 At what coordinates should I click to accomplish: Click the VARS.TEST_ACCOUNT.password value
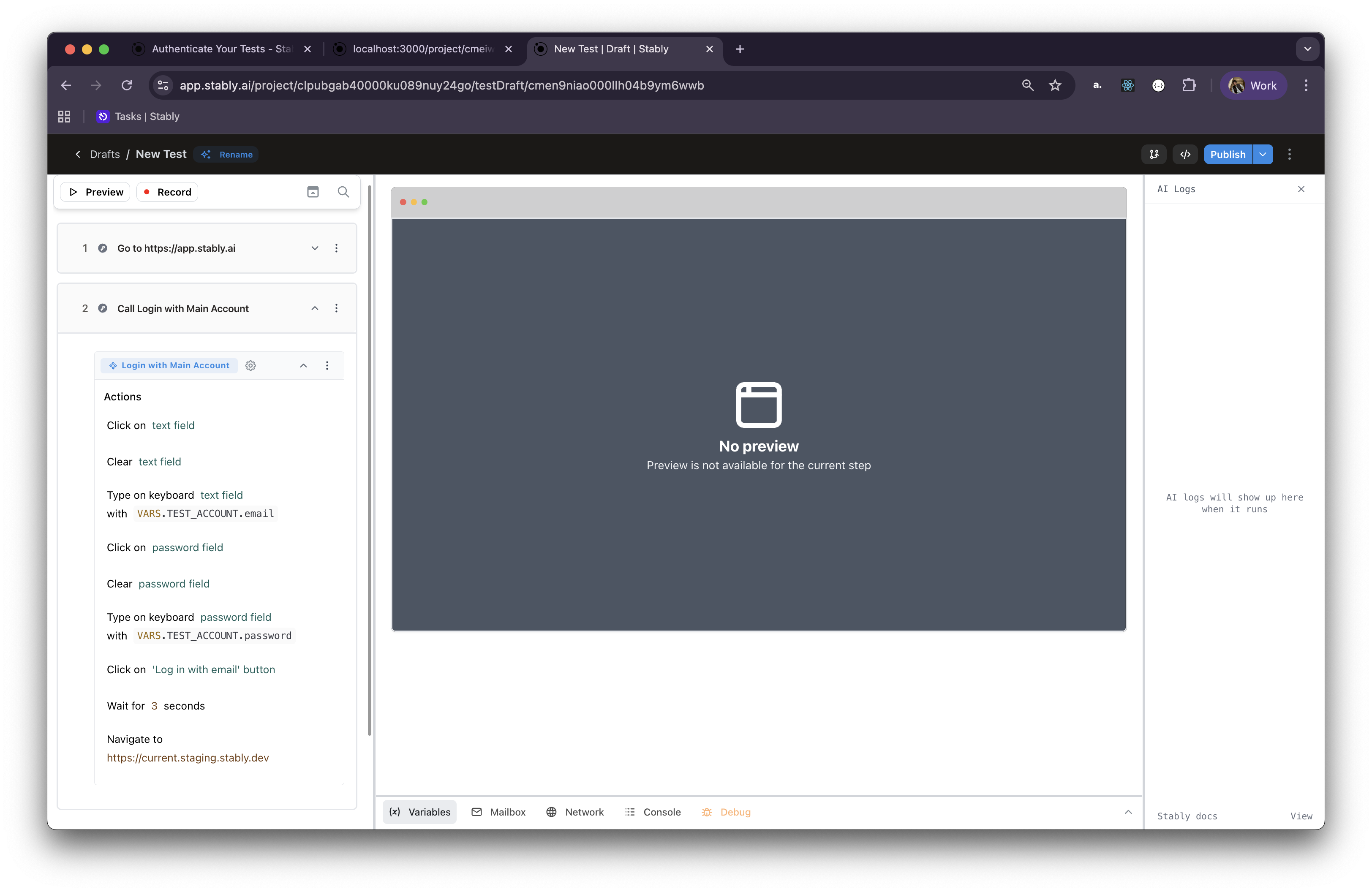214,636
